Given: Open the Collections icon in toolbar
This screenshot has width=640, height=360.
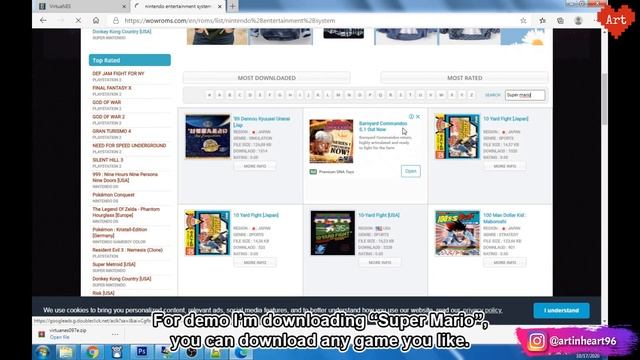Looking at the screenshot, I should click(x=560, y=20).
